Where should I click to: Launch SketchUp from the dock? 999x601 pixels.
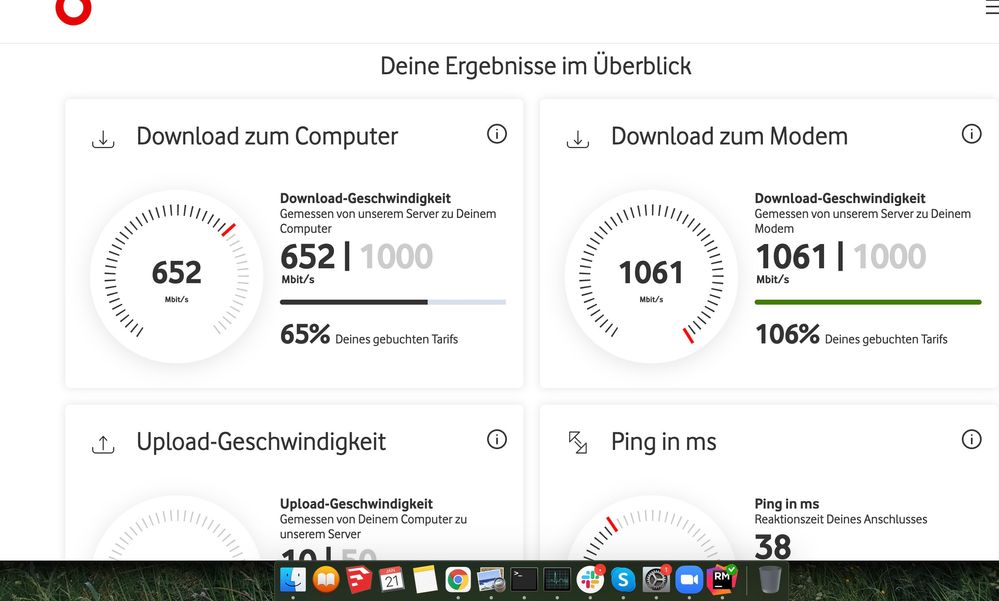[x=359, y=579]
